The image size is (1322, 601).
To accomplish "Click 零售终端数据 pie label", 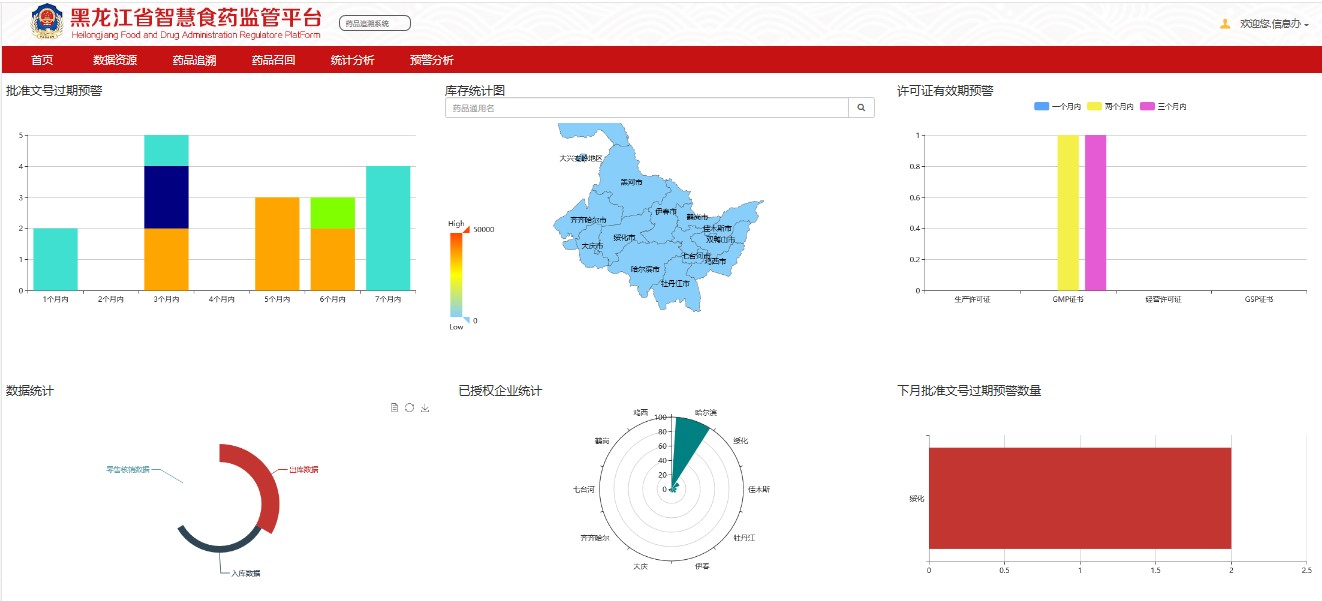I will (128, 469).
